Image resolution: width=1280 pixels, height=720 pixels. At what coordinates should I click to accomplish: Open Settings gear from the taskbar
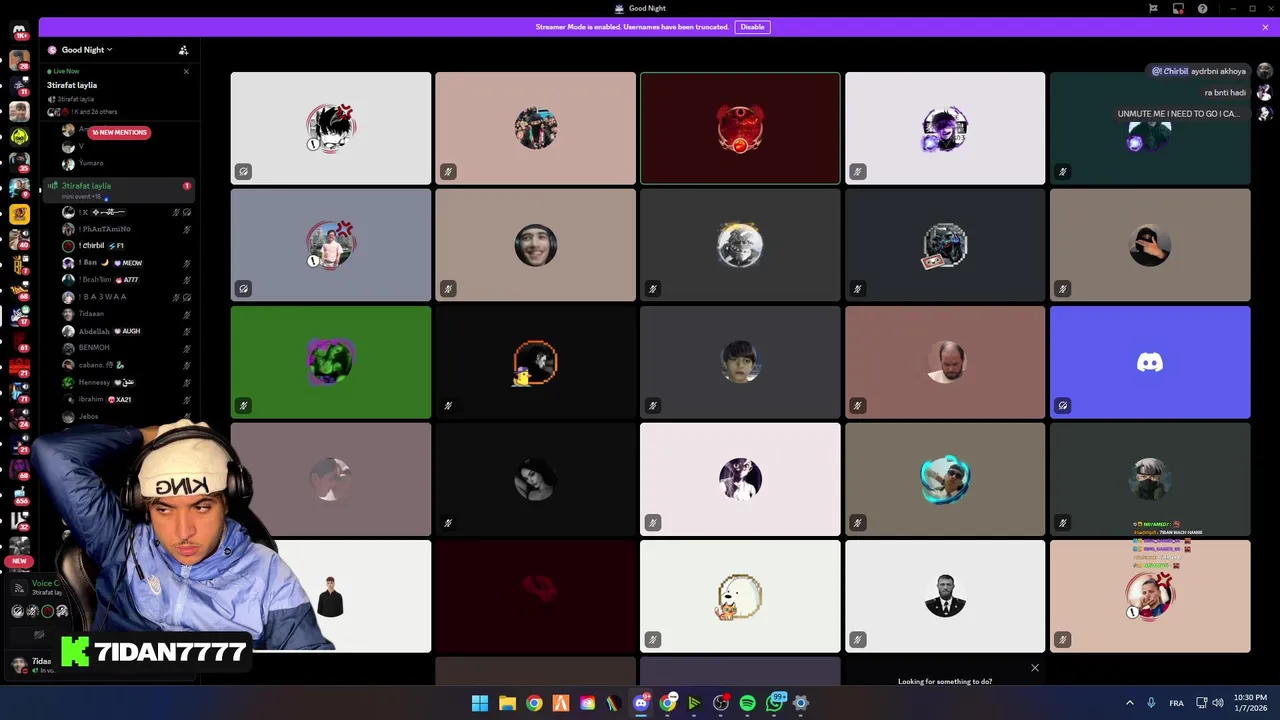(x=800, y=703)
